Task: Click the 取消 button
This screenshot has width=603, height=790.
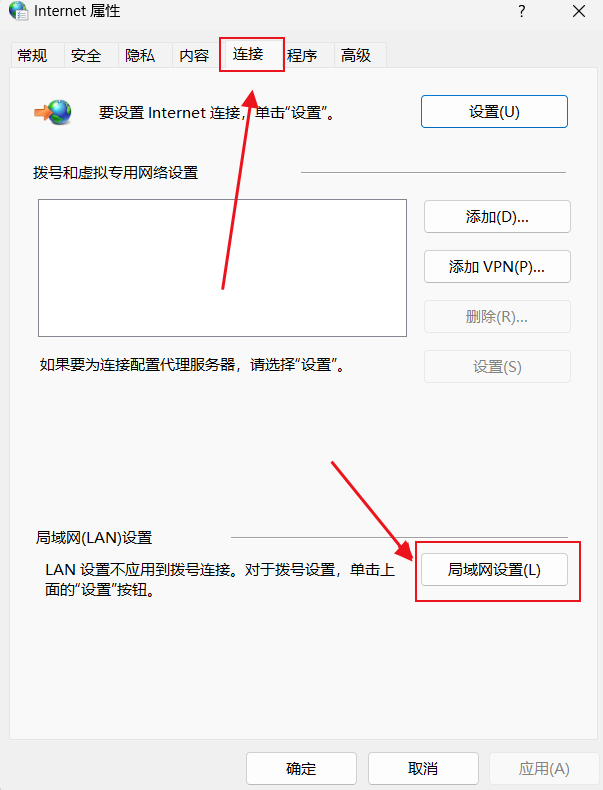Action: coord(423,768)
